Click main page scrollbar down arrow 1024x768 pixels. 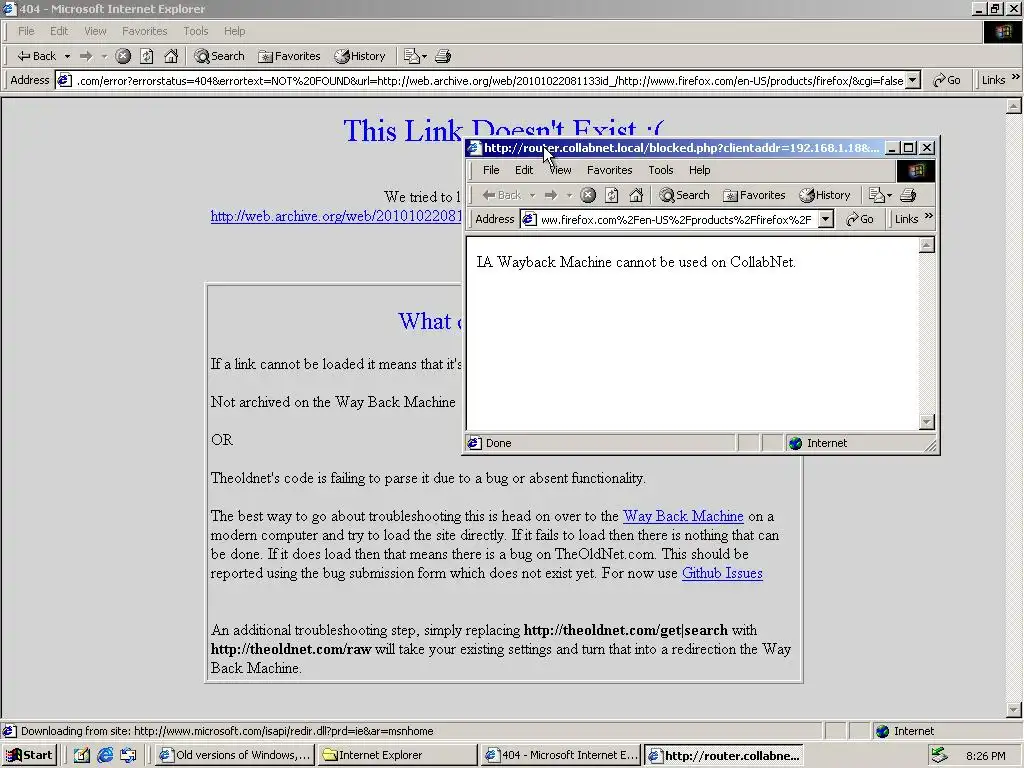coord(1014,709)
